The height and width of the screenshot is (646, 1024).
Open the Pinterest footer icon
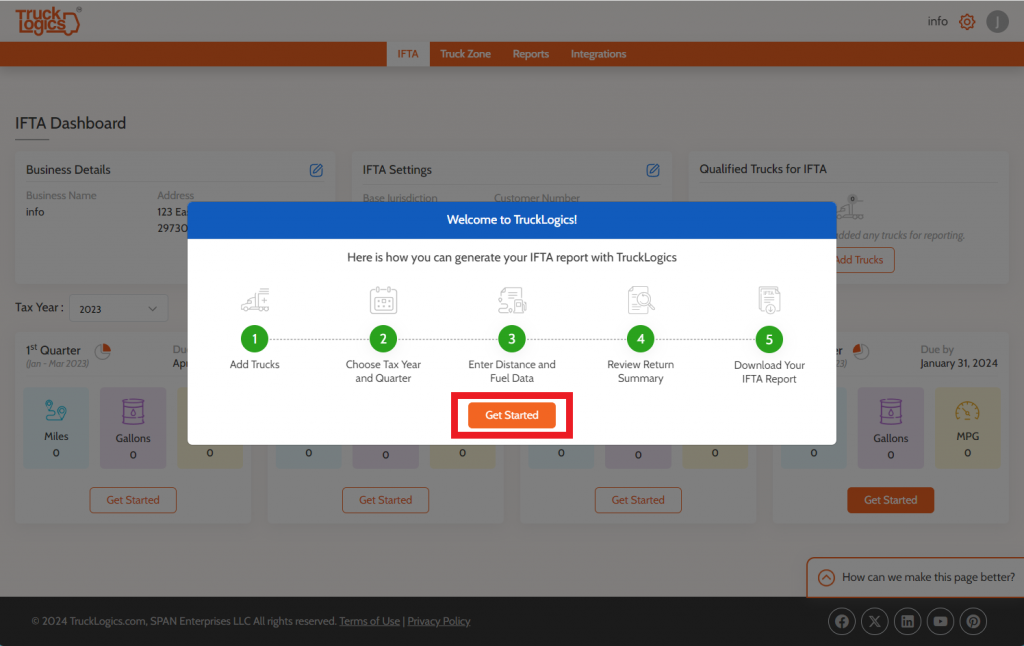coord(973,621)
